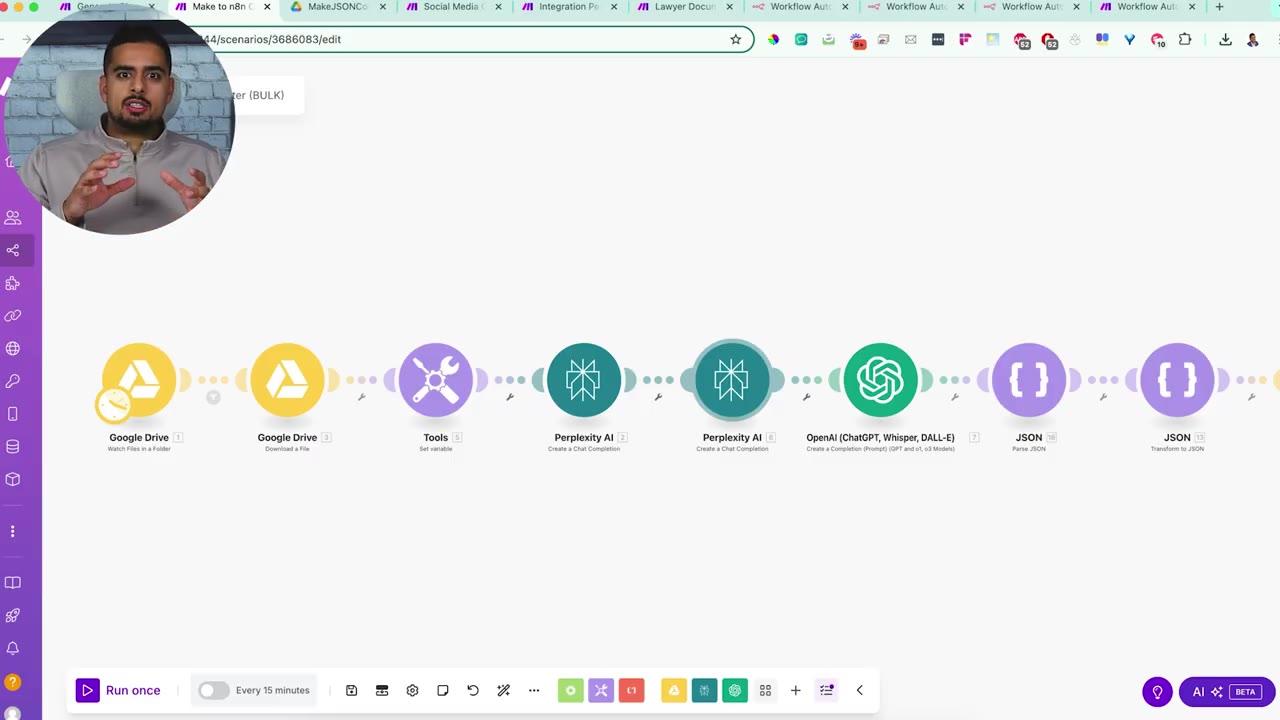Open What's new rocket icon in sidebar
This screenshot has height=720, width=1280.
[13, 616]
